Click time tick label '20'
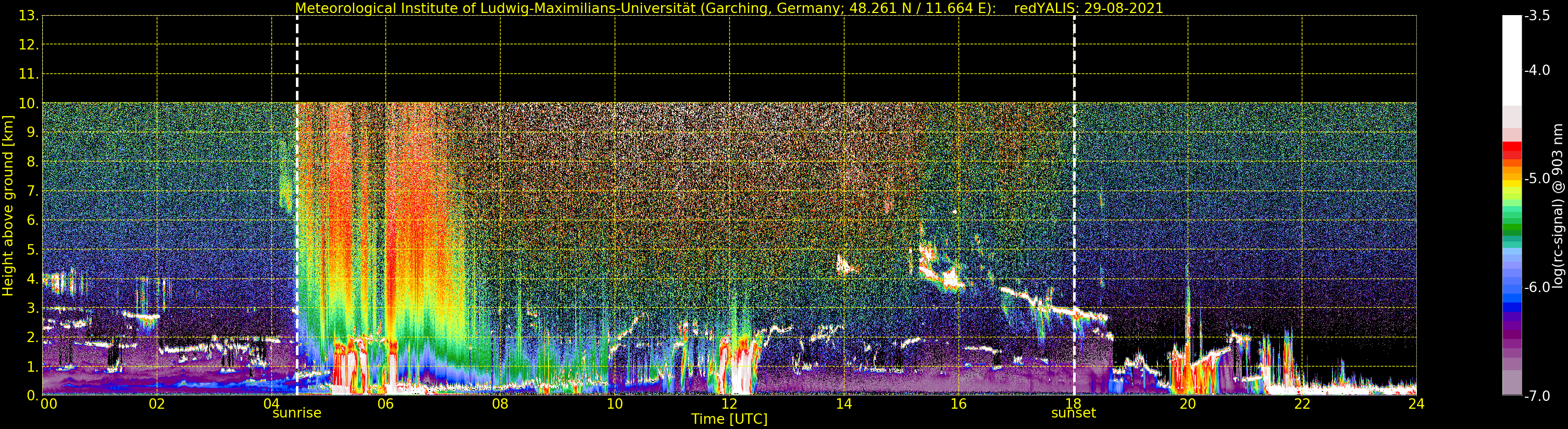The width and height of the screenshot is (1568, 429). [1188, 404]
